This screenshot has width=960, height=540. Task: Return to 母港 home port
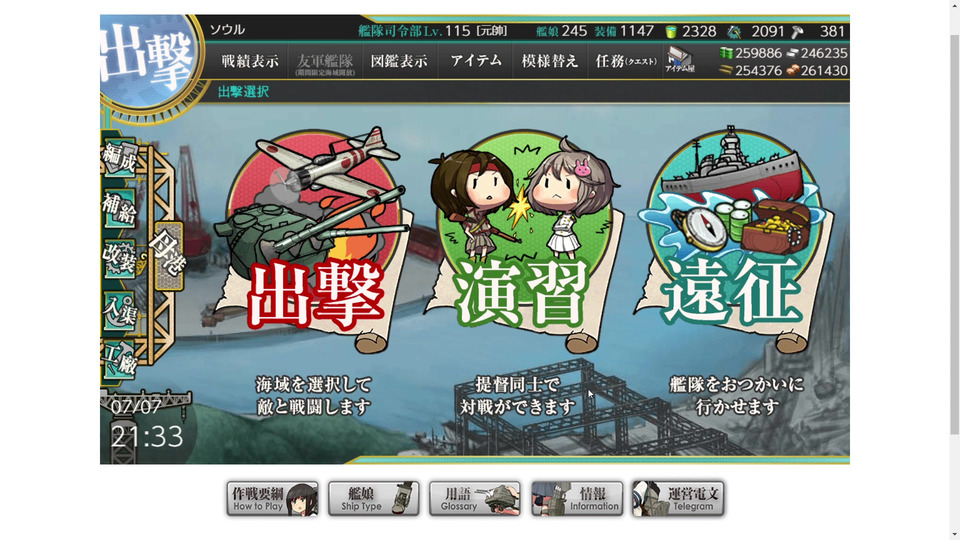tap(168, 256)
